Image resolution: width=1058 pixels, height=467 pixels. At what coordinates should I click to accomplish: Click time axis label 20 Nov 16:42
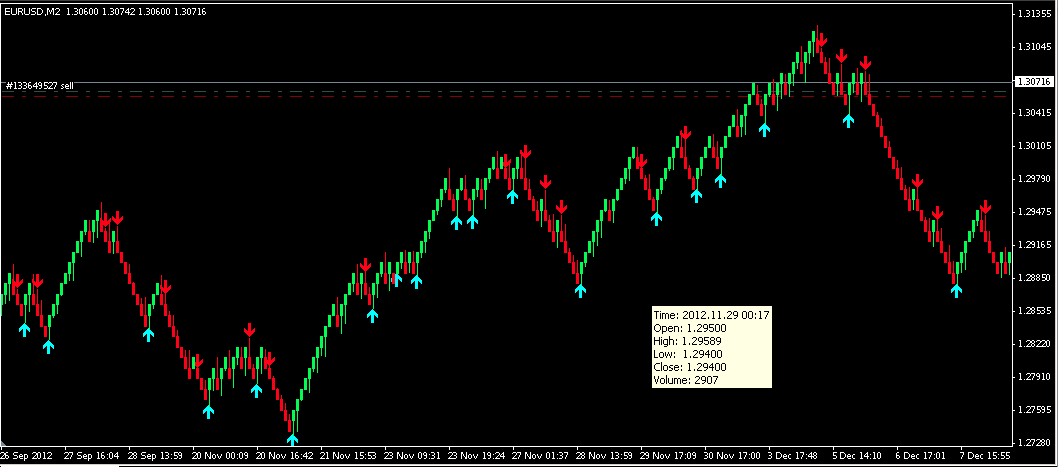[x=285, y=455]
